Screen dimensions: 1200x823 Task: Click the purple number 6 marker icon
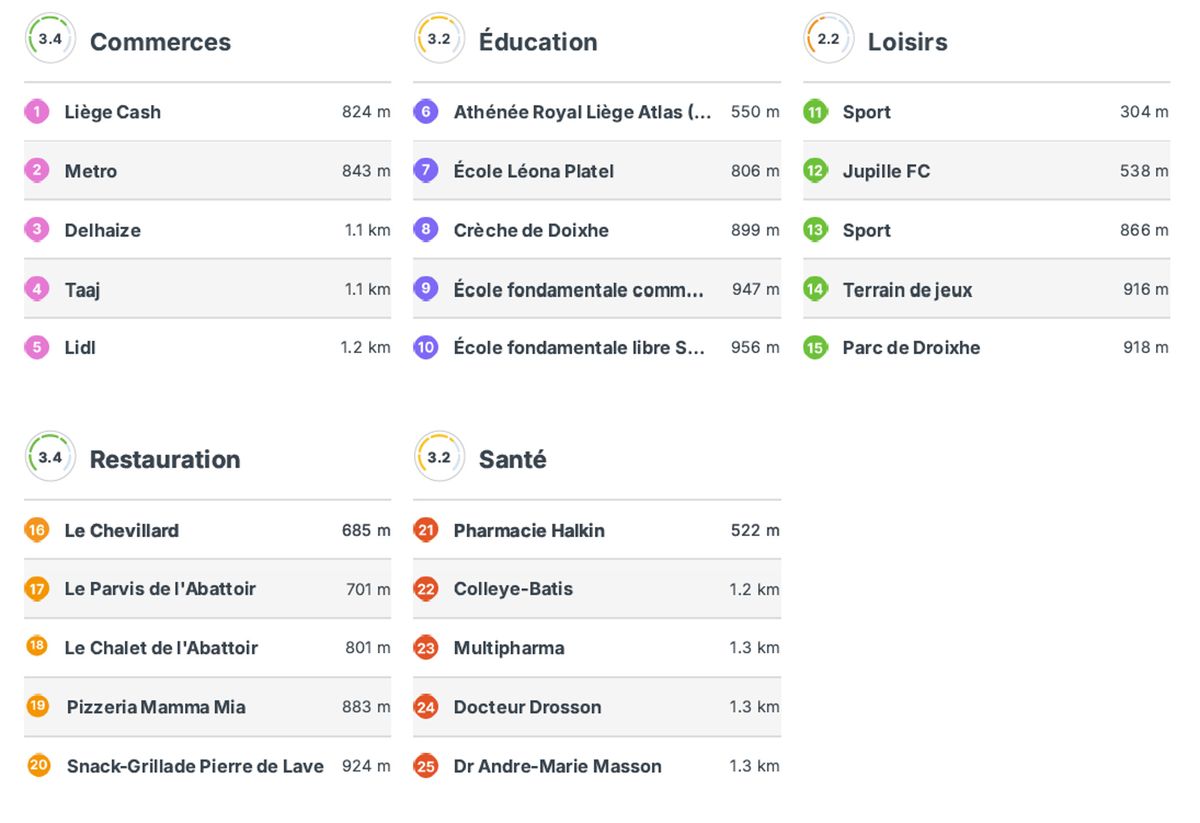point(426,112)
